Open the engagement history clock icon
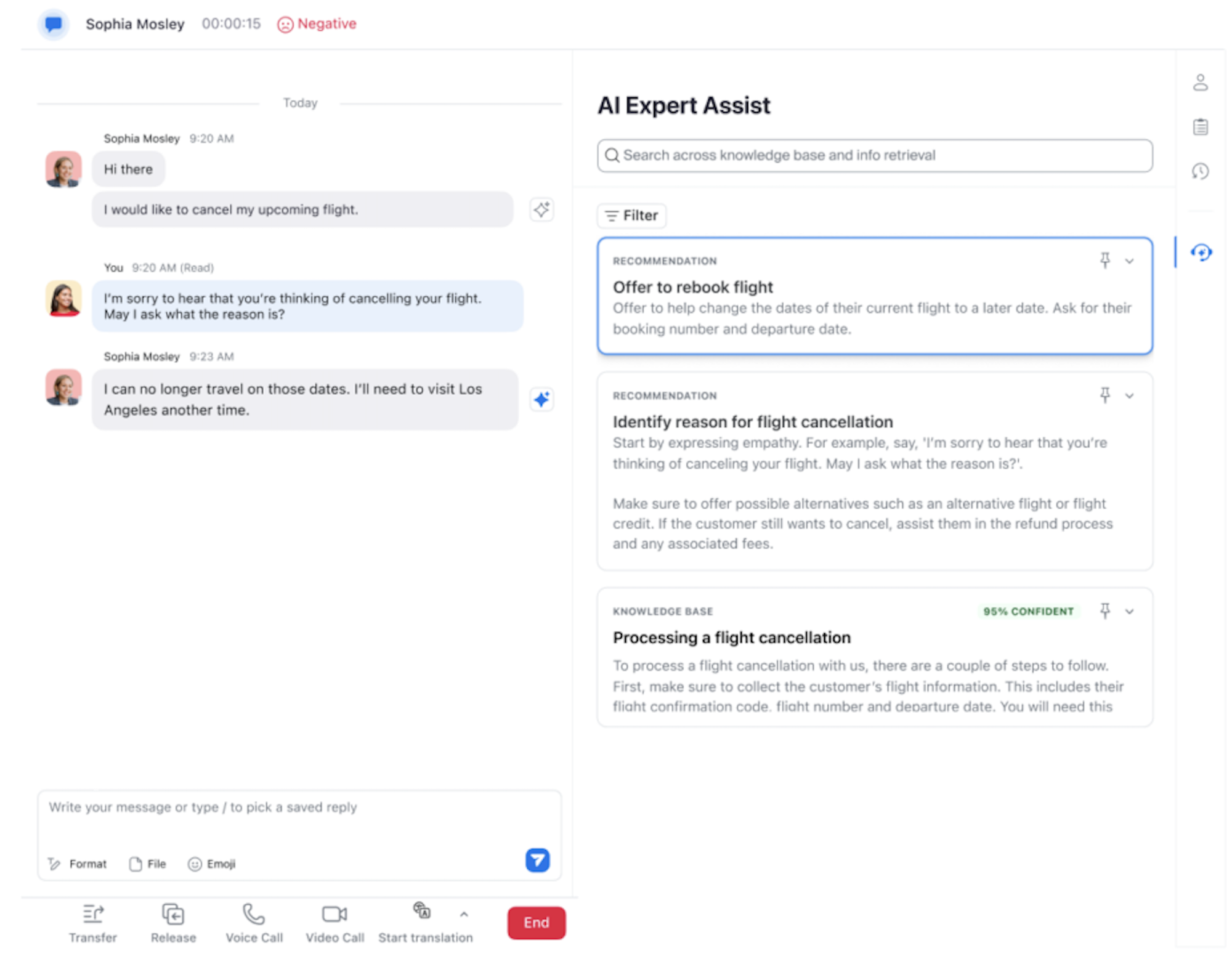Viewport: 1232px width, 956px height. 1200,171
